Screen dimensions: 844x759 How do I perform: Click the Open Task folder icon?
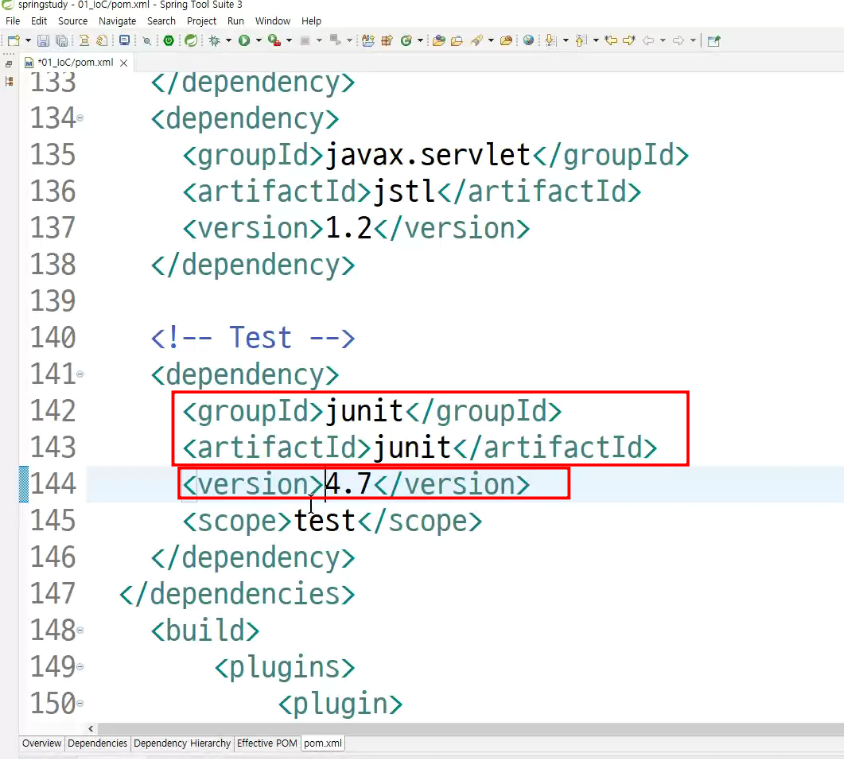click(x=456, y=41)
